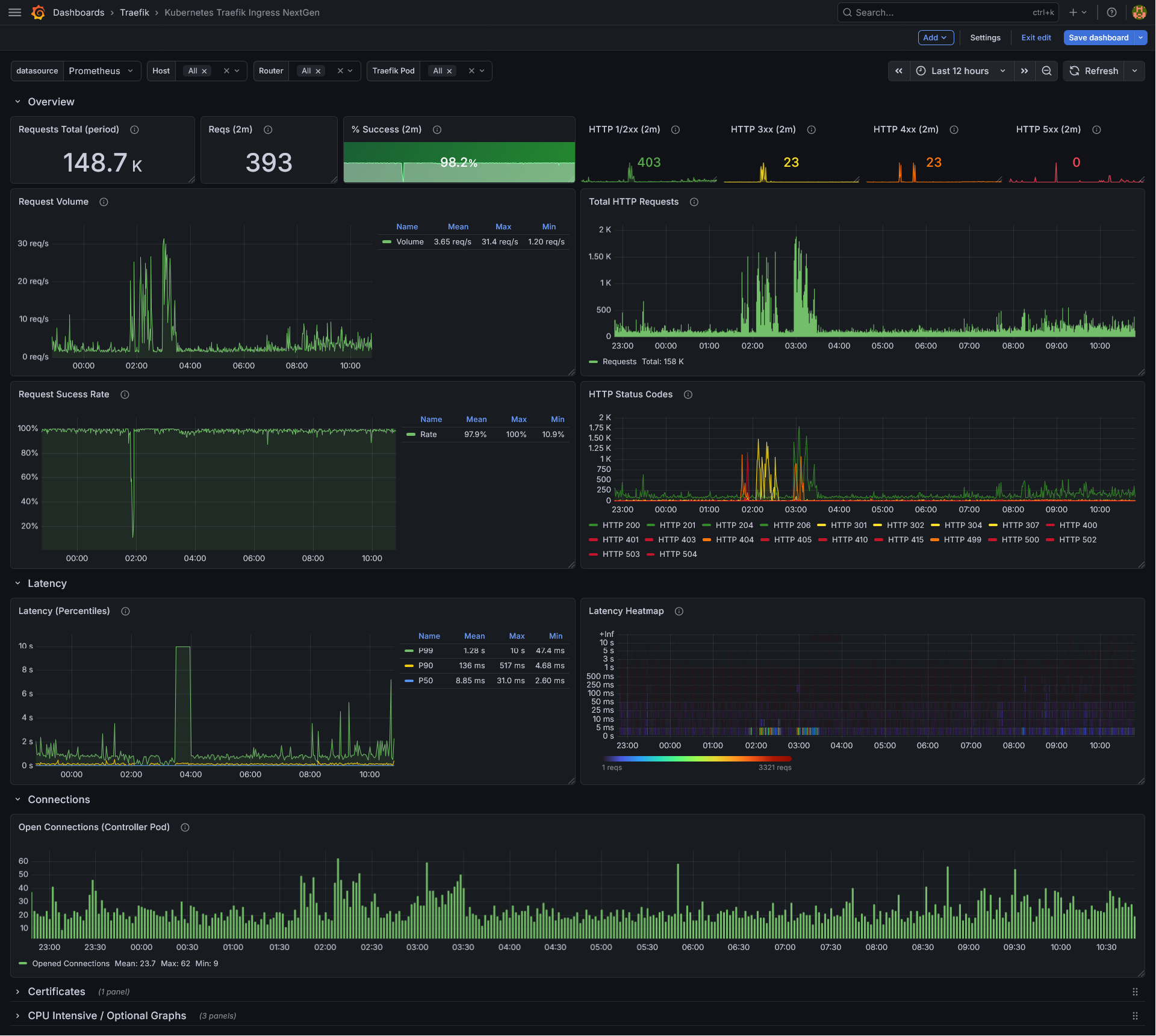Sort Request Volume legend by Mean

458,227
